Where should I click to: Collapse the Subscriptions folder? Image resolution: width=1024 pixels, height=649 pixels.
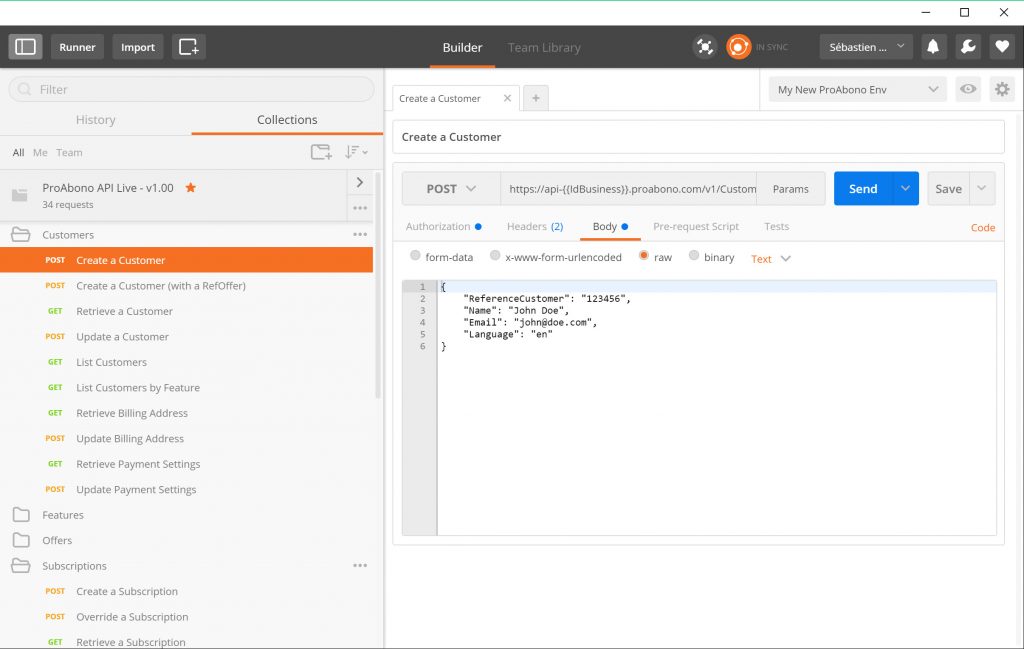pos(21,565)
